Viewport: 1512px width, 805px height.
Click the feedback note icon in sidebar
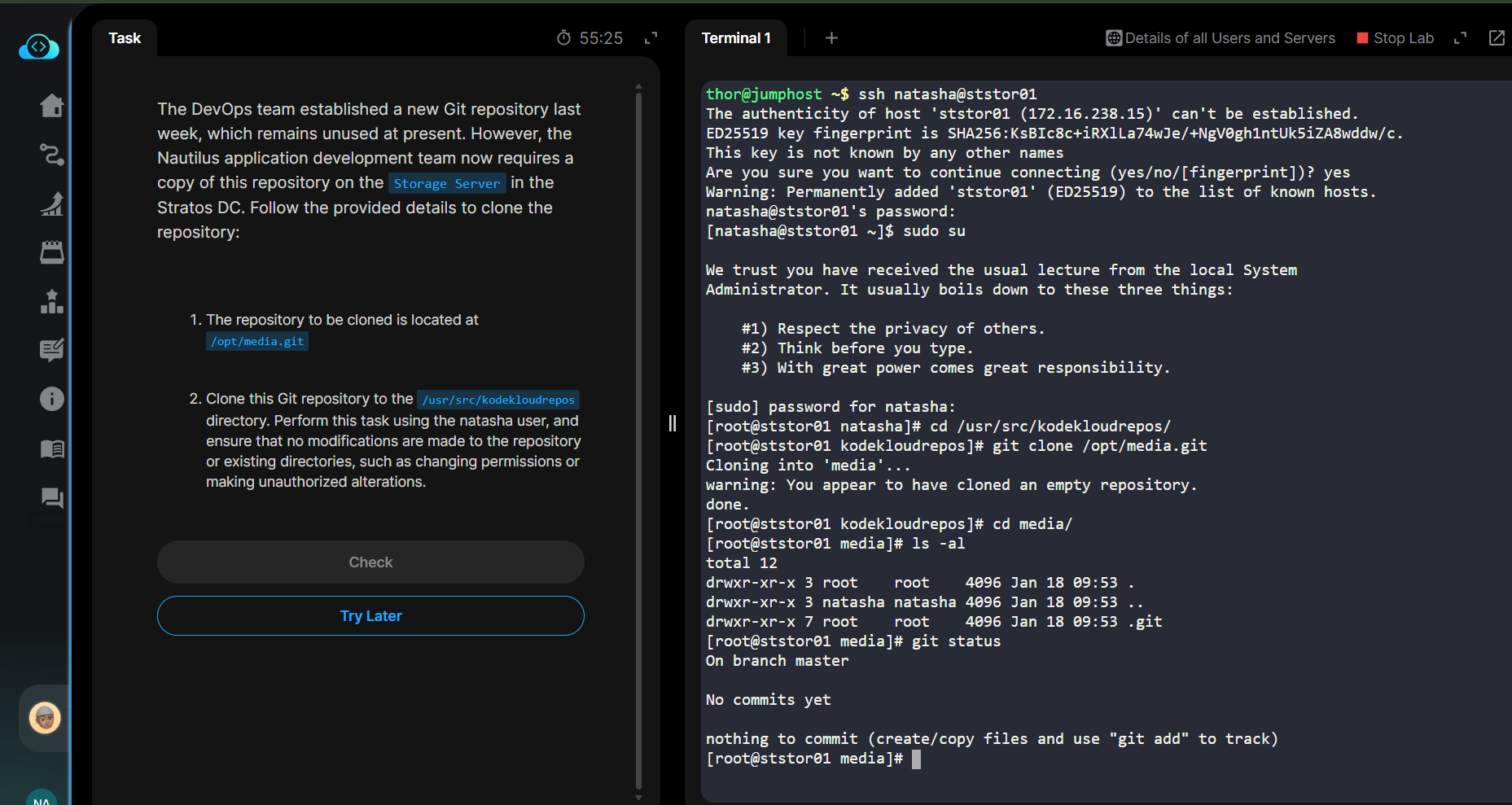[51, 350]
